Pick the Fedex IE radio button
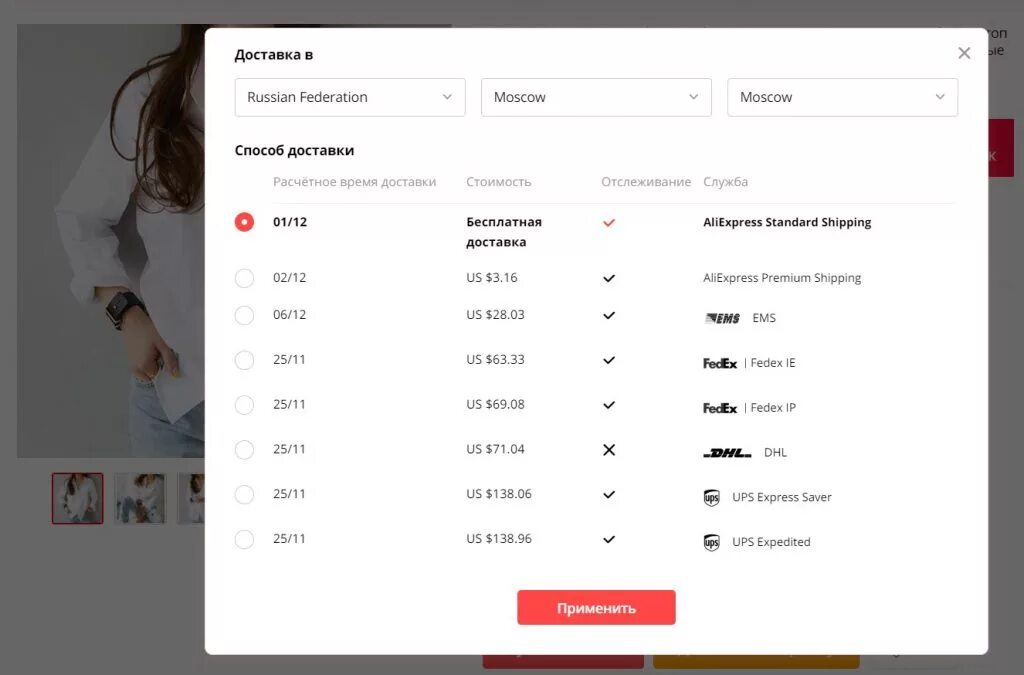 click(x=244, y=360)
